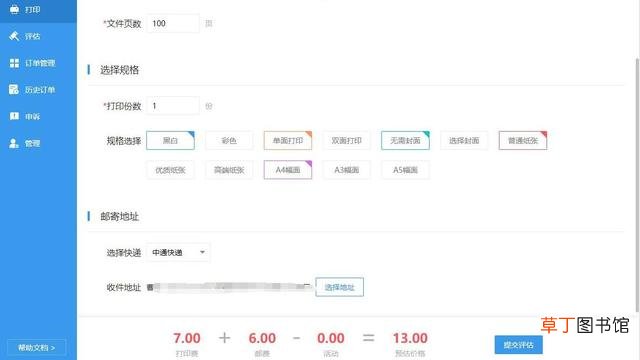The width and height of the screenshot is (640, 360).
Task: Click the 13.00 预估价格 total
Action: click(410, 338)
